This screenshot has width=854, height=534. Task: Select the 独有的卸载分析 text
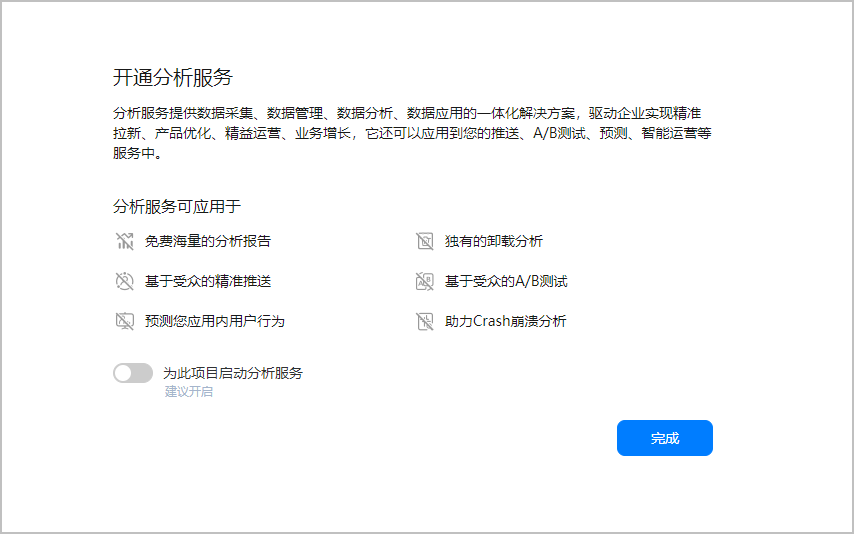(494, 241)
